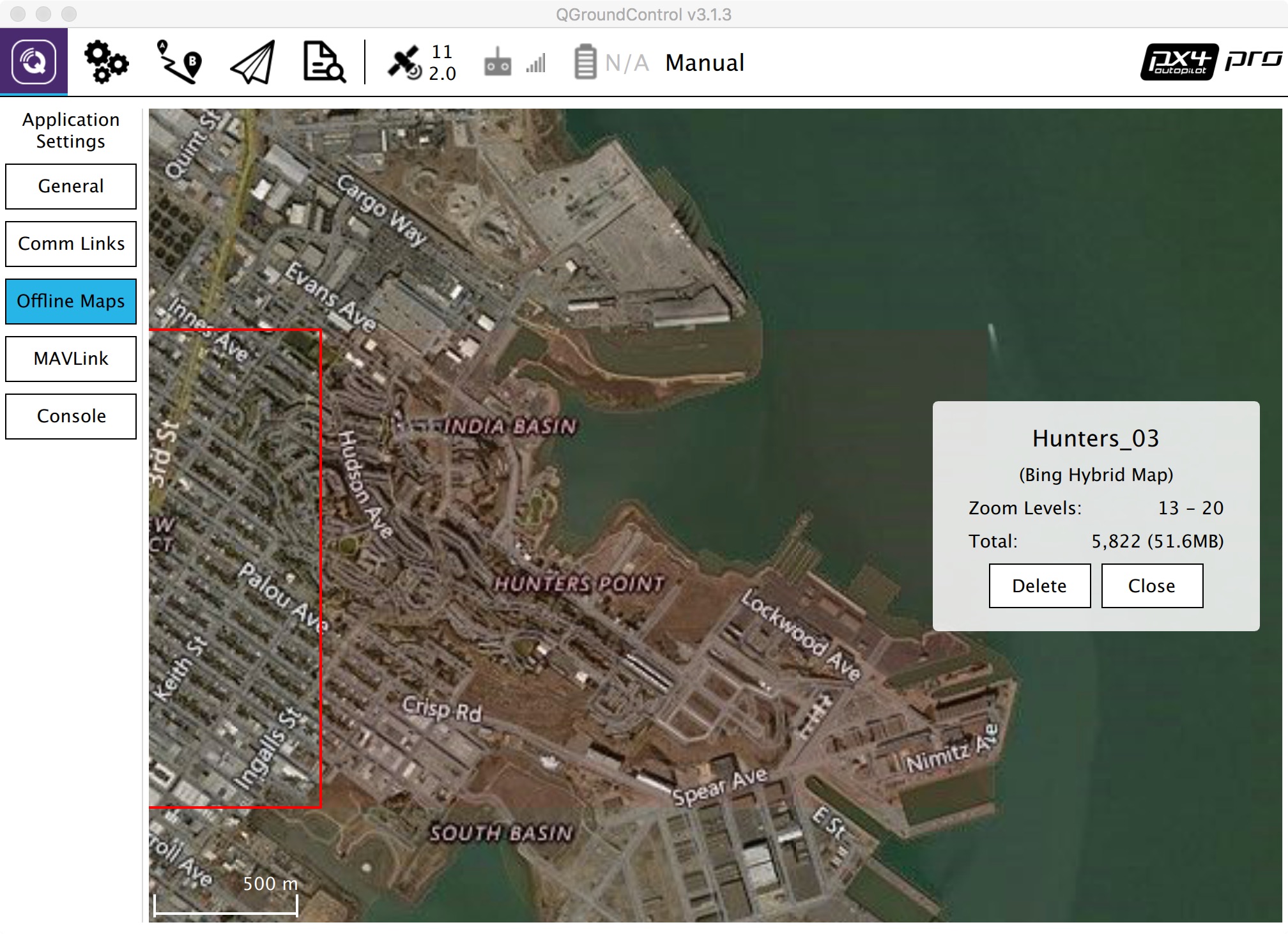Open Application Settings via the gears icon
The height and width of the screenshot is (934, 1288).
pos(106,62)
